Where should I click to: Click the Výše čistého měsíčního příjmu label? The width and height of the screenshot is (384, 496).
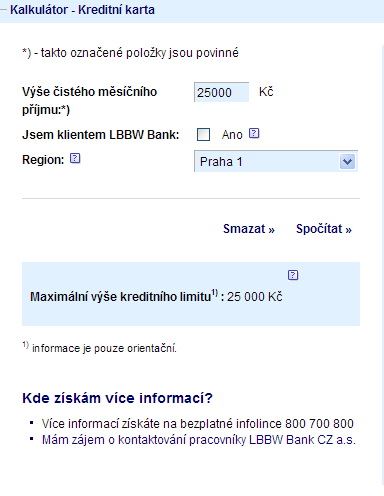(x=90, y=101)
